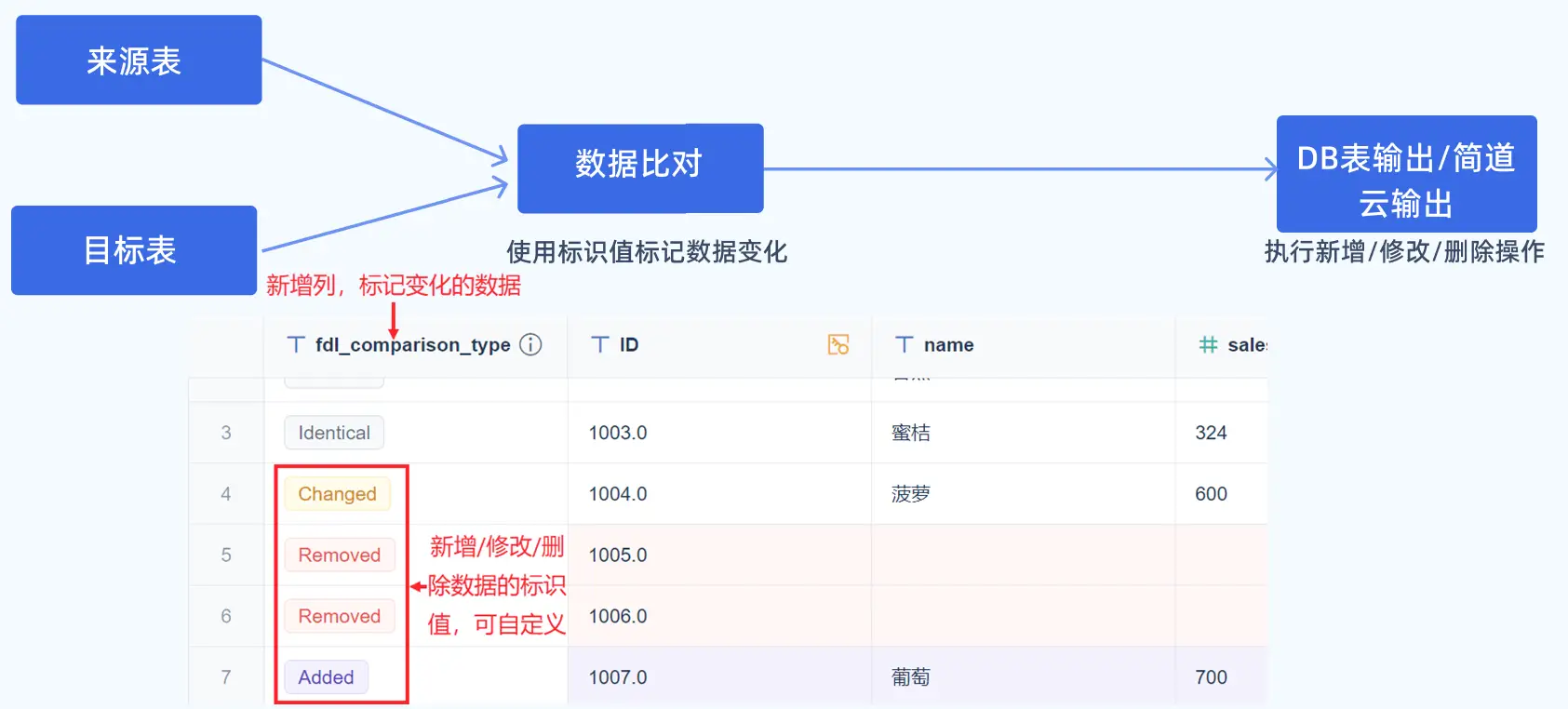Click the sales value 600 cell

tap(1222, 494)
